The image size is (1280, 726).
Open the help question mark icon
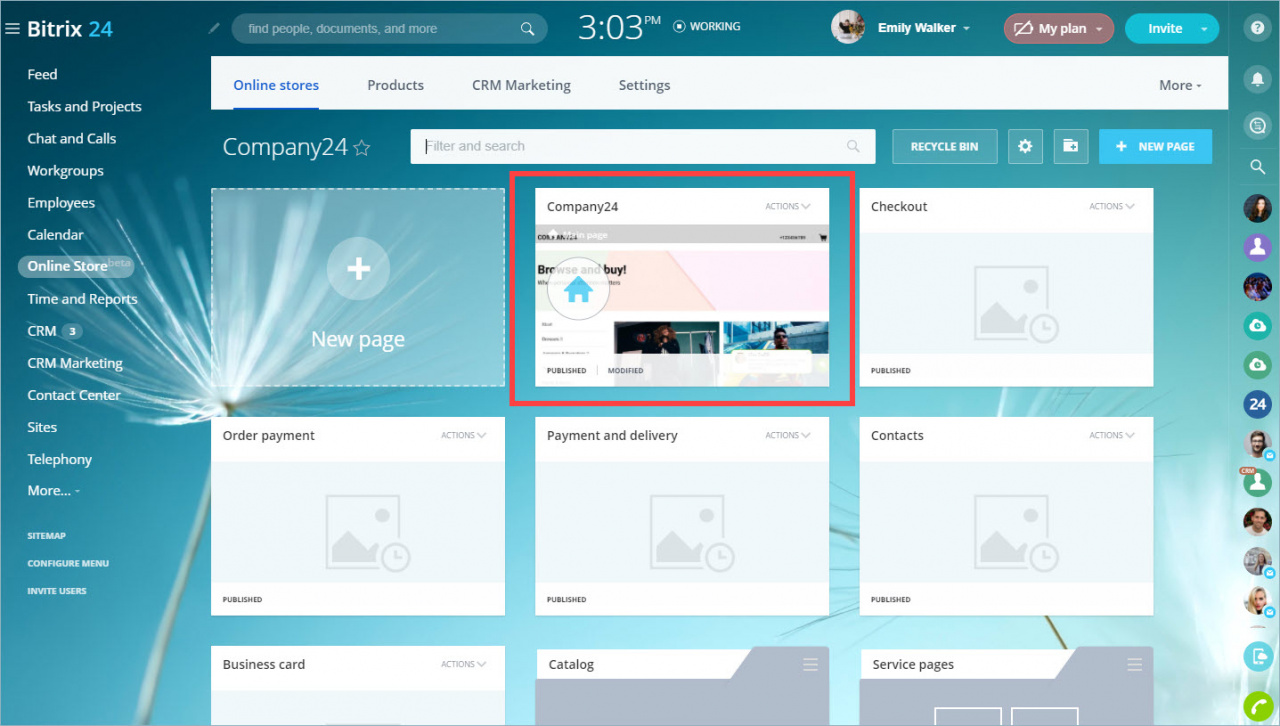1258,28
